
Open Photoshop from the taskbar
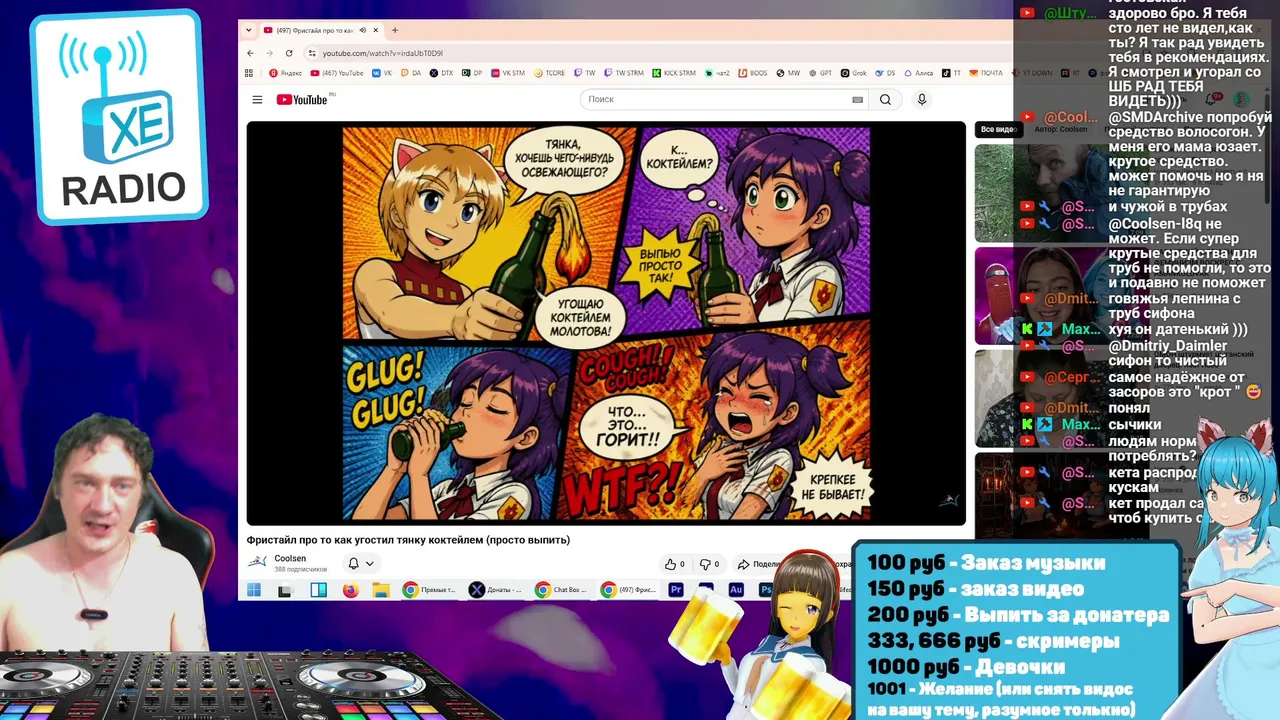tap(766, 590)
